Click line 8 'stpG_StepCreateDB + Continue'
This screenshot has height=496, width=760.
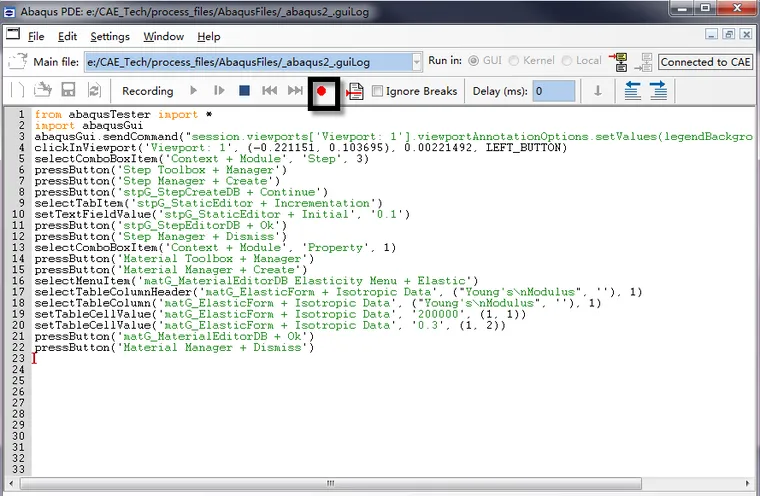point(181,192)
